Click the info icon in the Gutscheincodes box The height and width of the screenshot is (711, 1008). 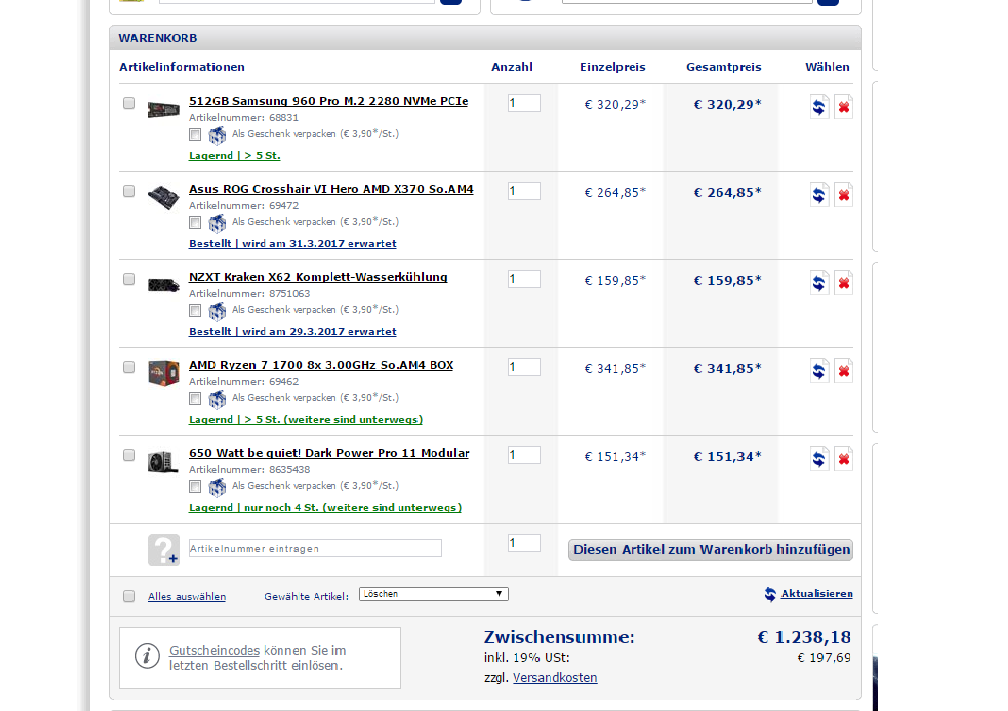147,656
